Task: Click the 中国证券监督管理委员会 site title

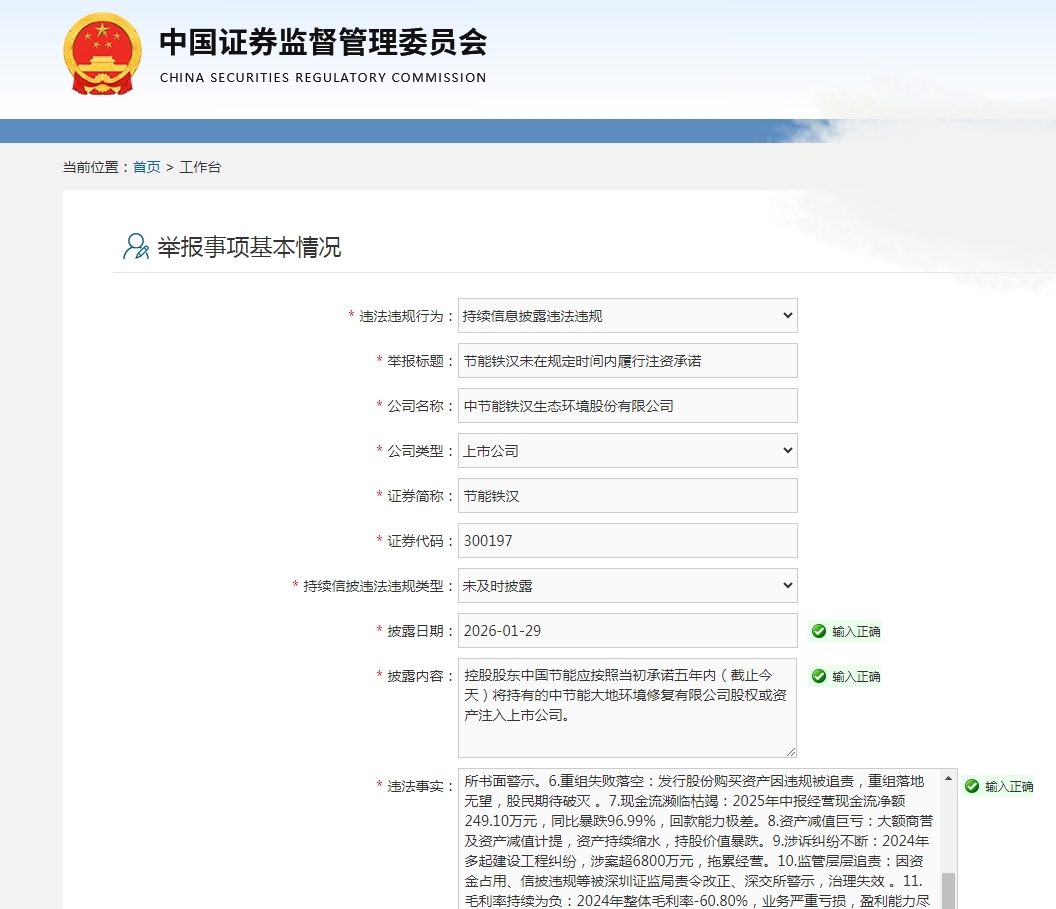Action: (x=323, y=42)
